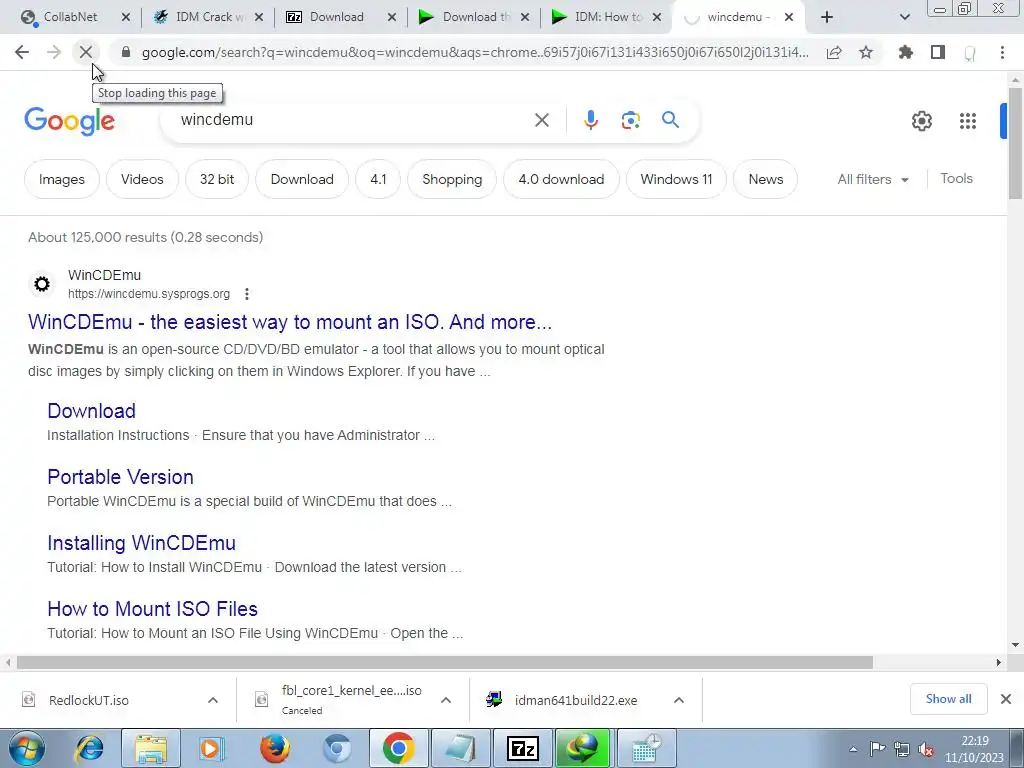The width and height of the screenshot is (1024, 768).
Task: Select the 4.1 filter chip
Action: click(378, 179)
